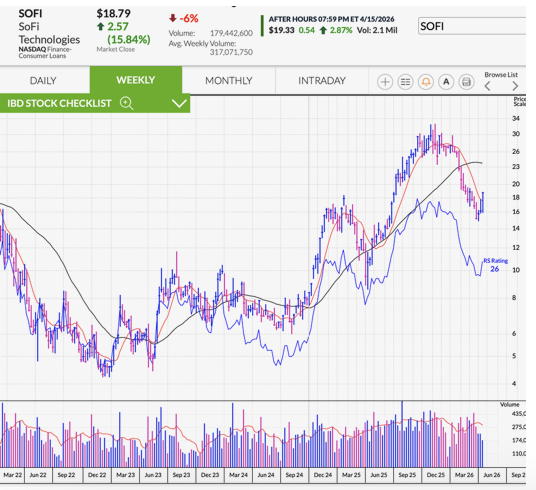This screenshot has height=490, width=536.
Task: Open the IBD STOCK CHECKLIST label
Action: click(59, 103)
